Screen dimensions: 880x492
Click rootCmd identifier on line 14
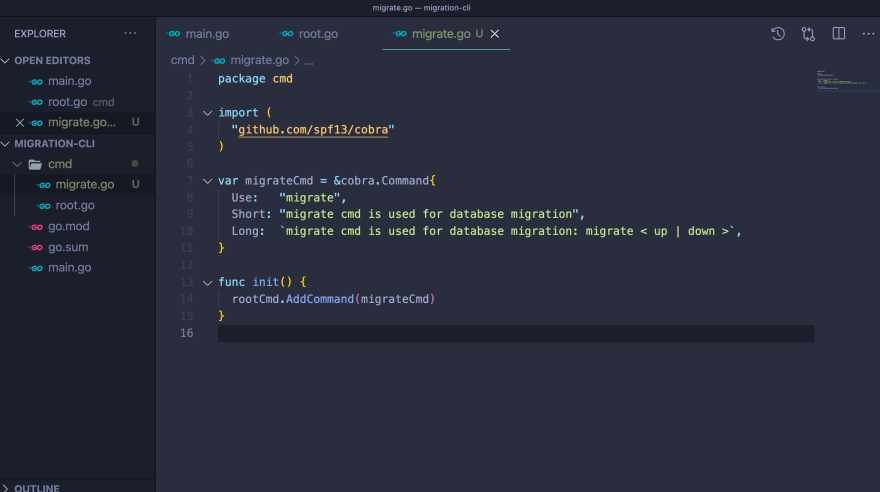pyautogui.click(x=255, y=299)
